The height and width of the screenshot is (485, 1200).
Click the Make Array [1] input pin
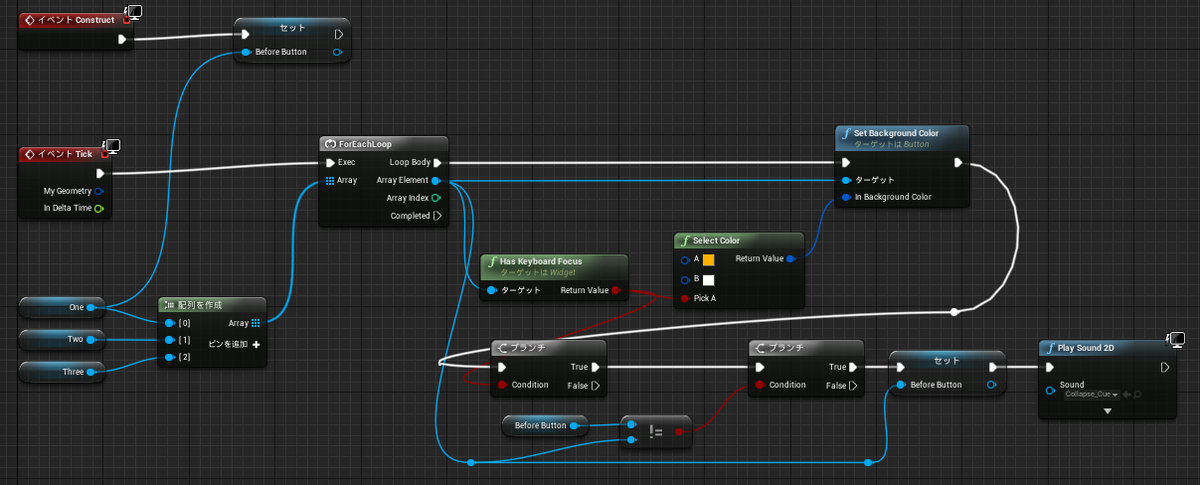pyautogui.click(x=169, y=341)
